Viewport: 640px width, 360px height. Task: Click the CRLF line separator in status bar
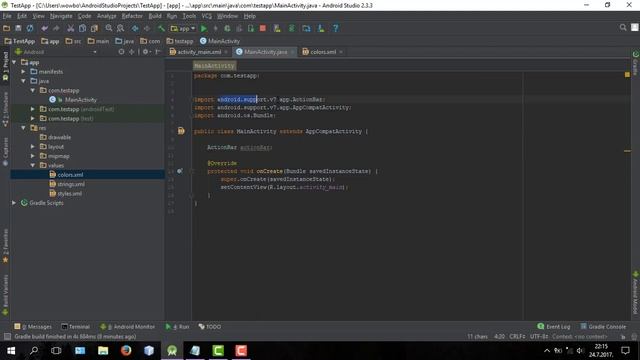click(x=517, y=337)
